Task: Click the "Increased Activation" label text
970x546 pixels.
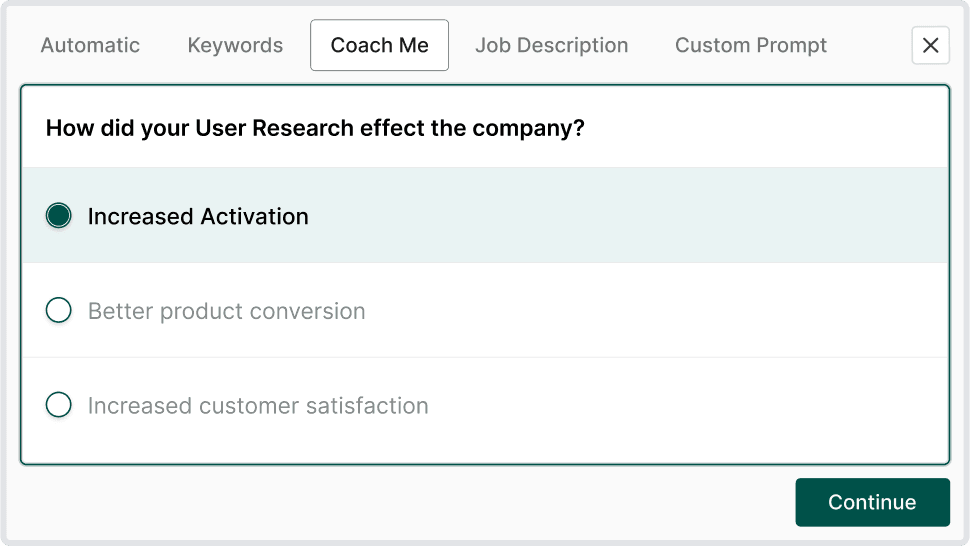Action: (x=198, y=217)
